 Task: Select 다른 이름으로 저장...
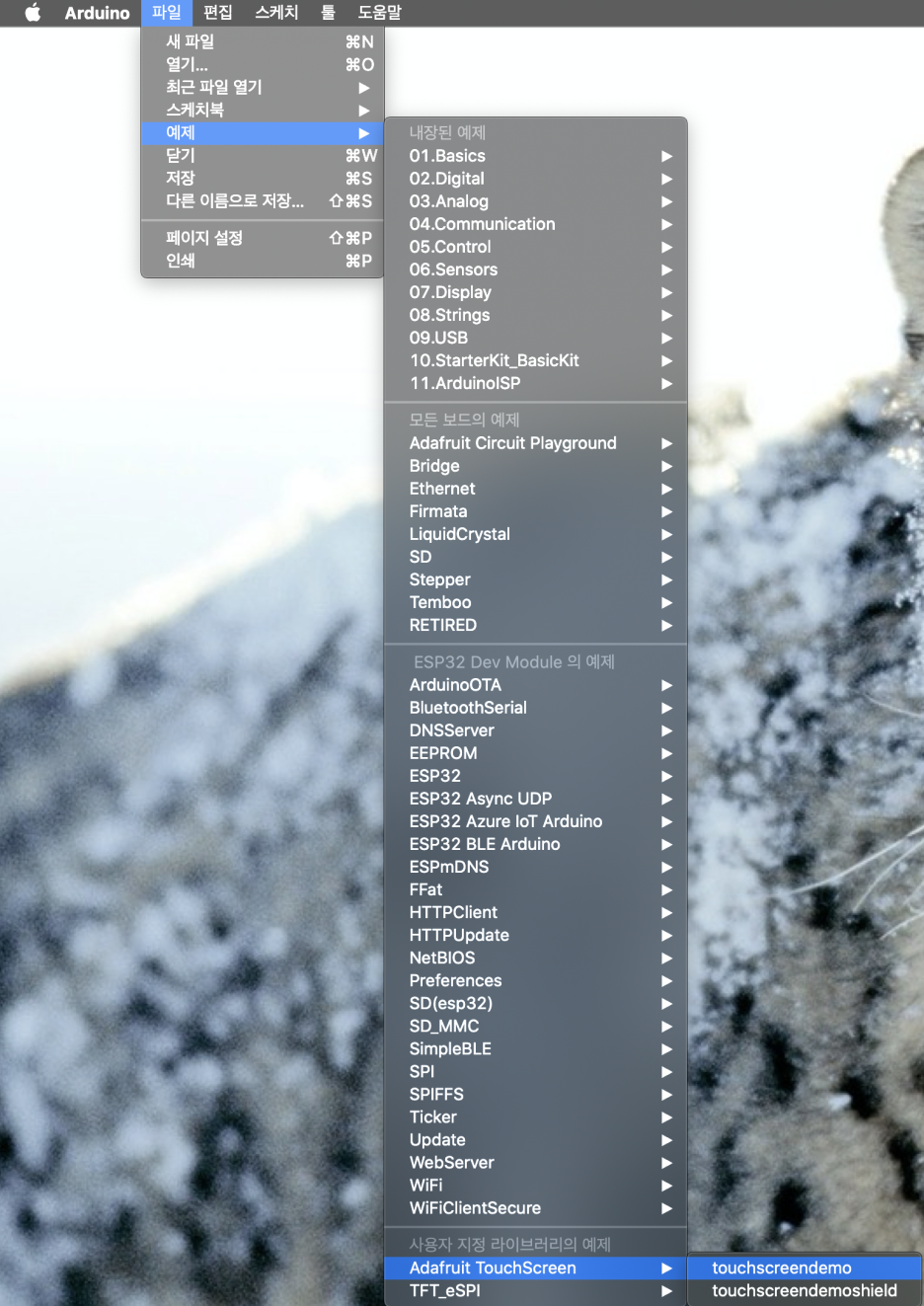tap(263, 200)
